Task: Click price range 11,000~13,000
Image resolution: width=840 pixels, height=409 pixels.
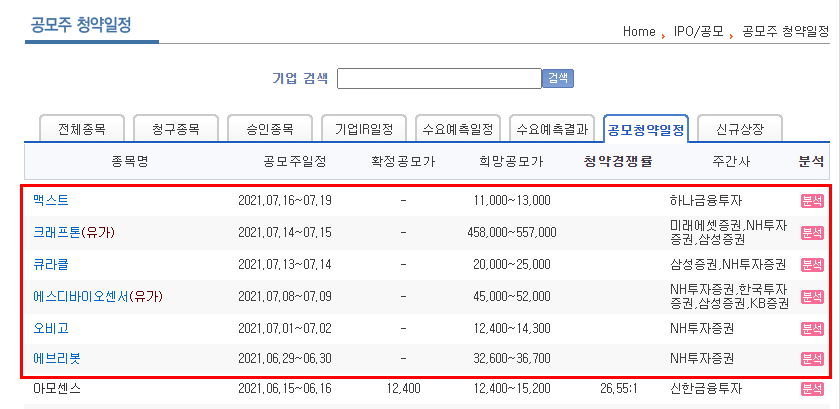Action: click(x=512, y=201)
